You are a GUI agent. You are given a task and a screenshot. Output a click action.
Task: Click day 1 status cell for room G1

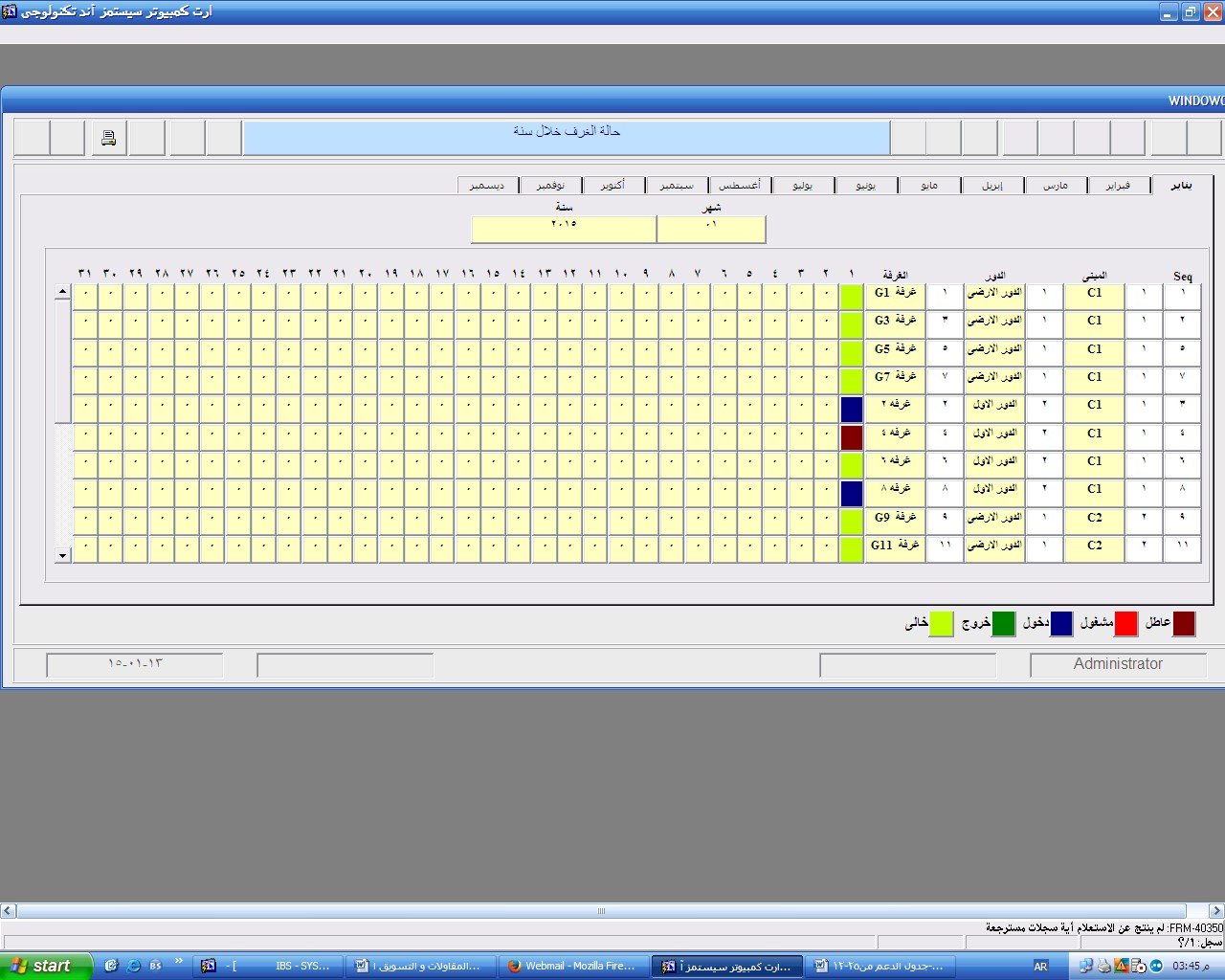[x=851, y=298]
